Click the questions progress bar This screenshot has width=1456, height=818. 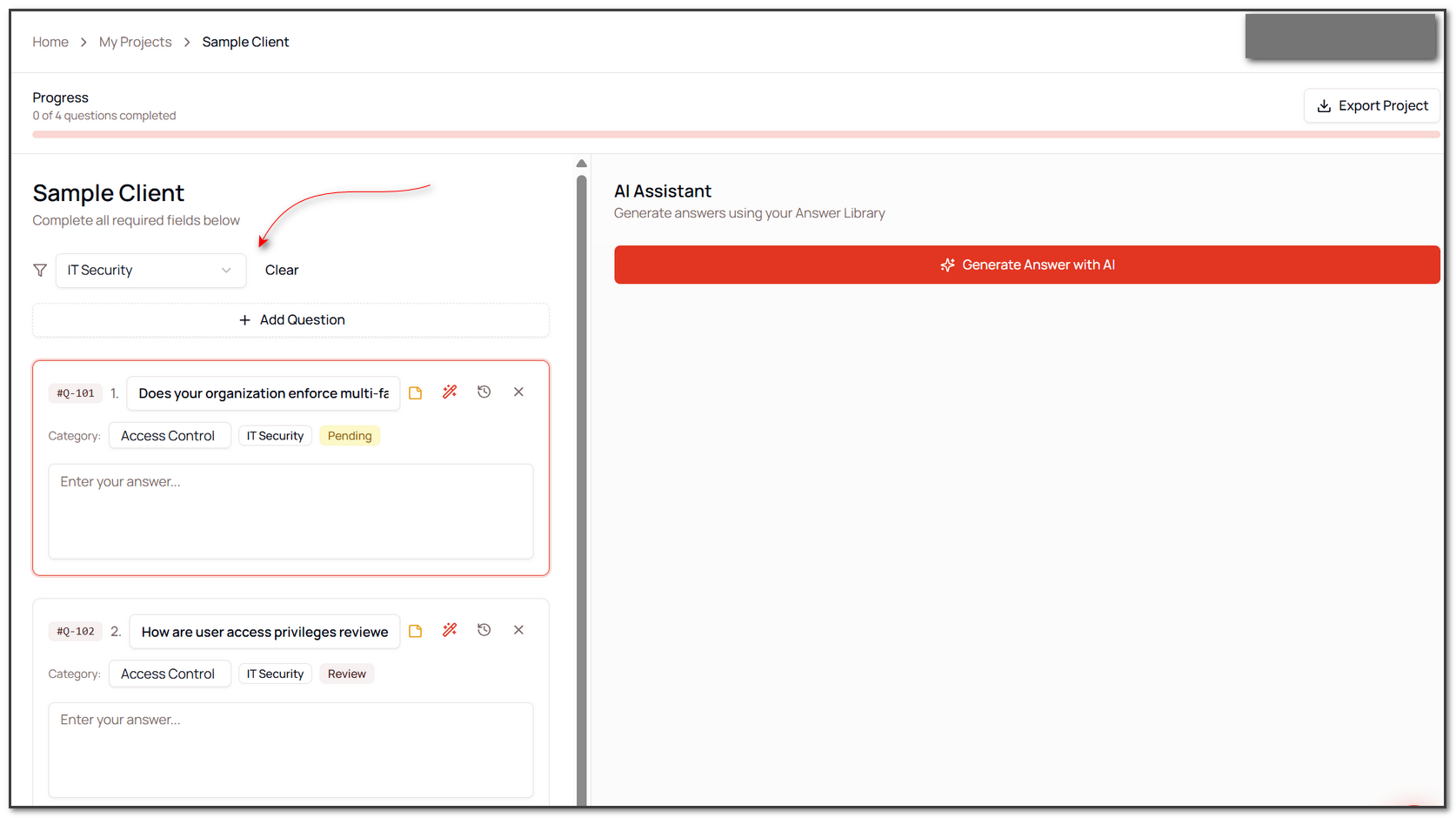point(736,135)
